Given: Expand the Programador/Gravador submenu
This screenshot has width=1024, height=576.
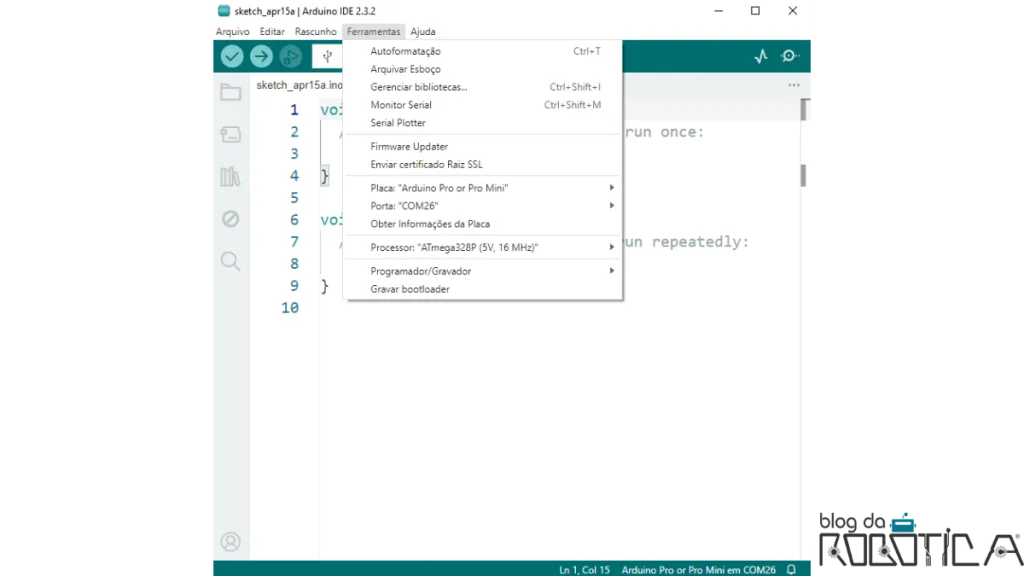Looking at the screenshot, I should pyautogui.click(x=483, y=271).
